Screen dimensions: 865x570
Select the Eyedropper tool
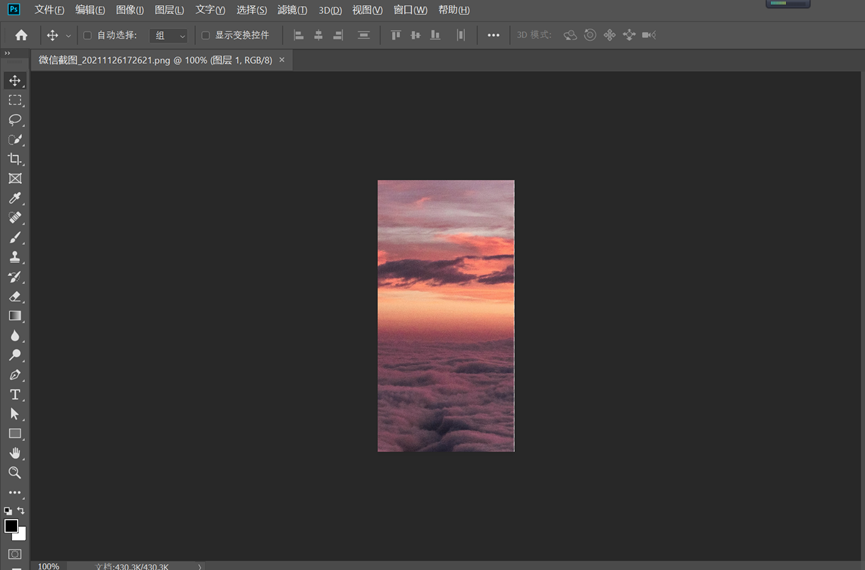click(15, 198)
